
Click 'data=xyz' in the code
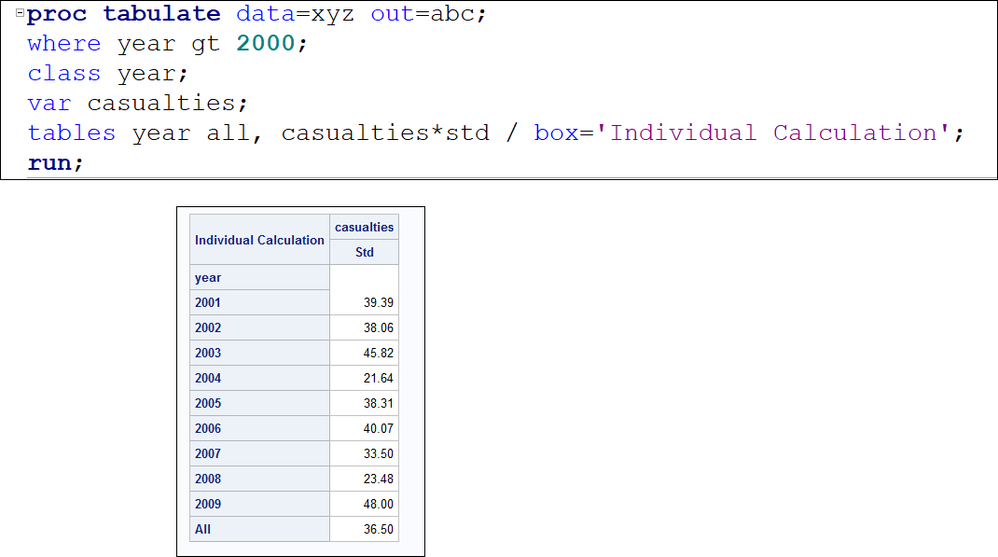295,14
